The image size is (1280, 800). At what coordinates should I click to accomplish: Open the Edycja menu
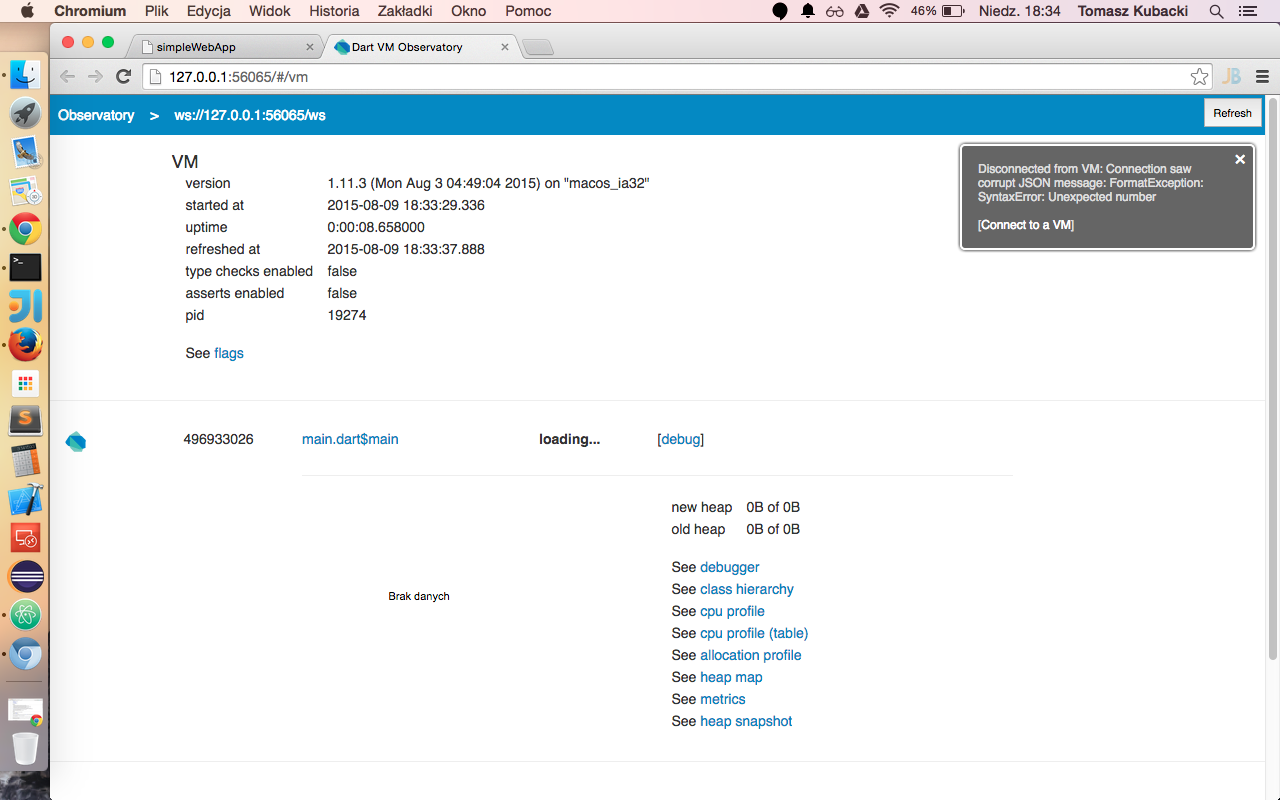click(x=208, y=11)
